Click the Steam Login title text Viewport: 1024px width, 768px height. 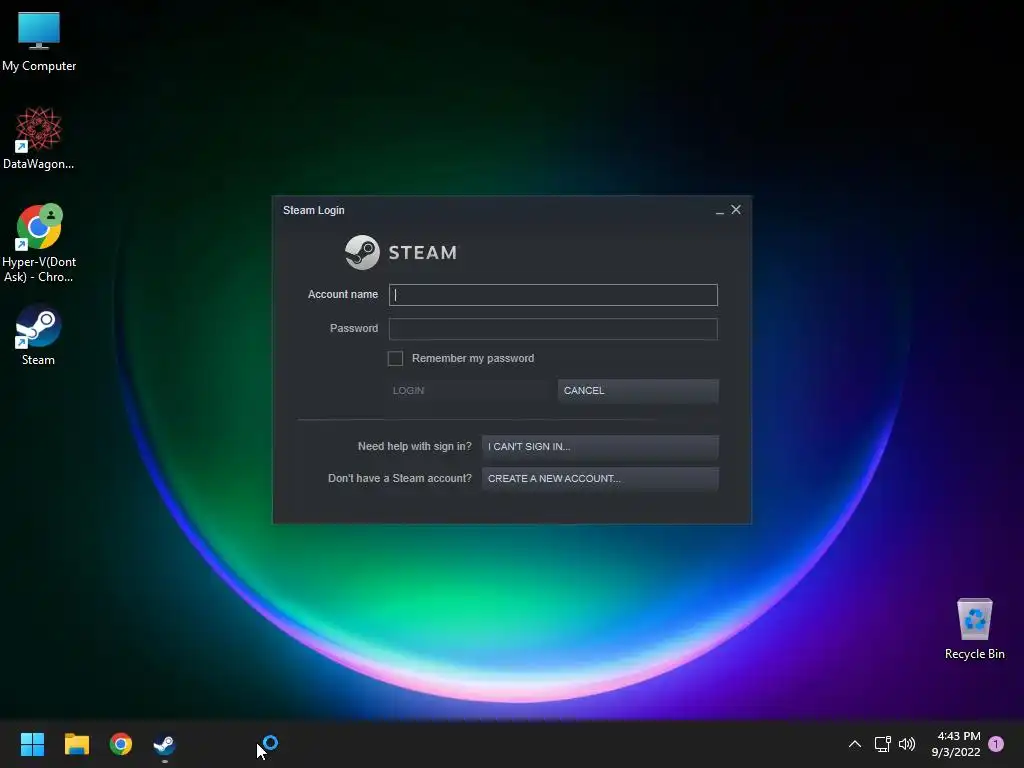point(313,210)
